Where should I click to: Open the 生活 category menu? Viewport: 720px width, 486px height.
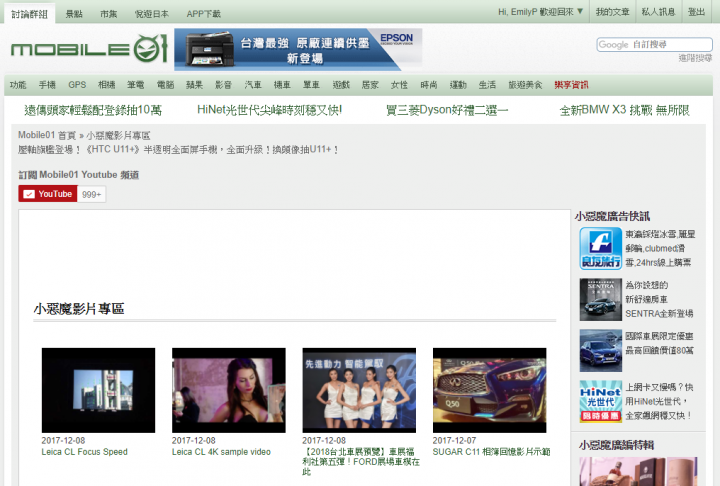click(x=487, y=85)
